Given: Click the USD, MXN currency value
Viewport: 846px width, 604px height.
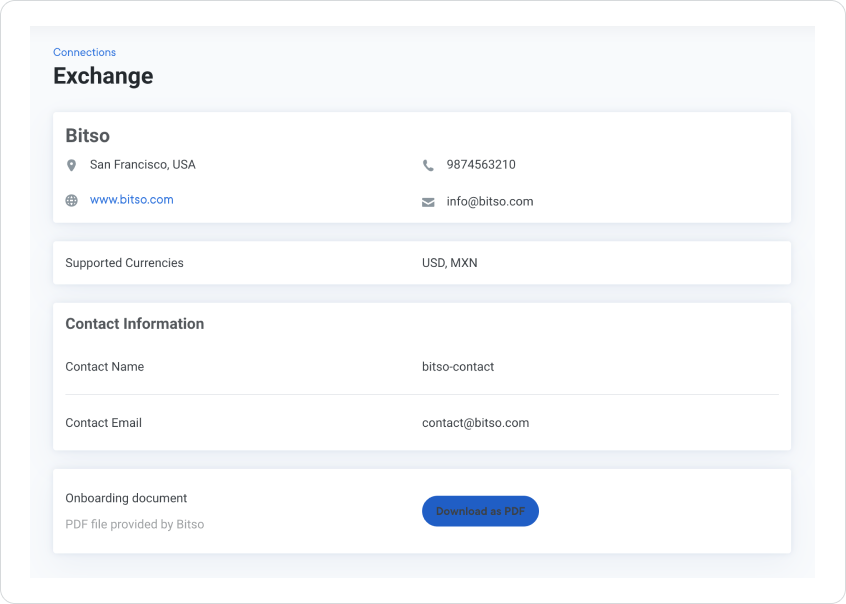Looking at the screenshot, I should tap(448, 263).
